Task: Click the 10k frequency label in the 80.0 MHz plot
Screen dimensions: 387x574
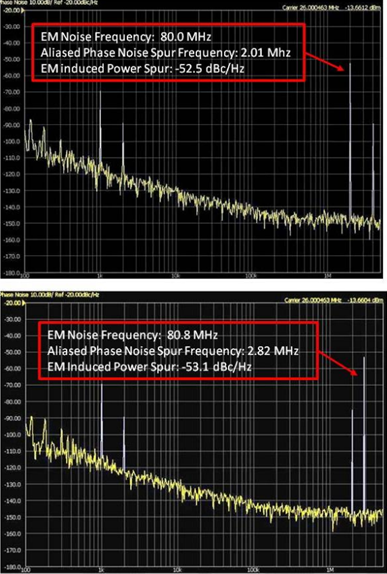Action: (175, 276)
